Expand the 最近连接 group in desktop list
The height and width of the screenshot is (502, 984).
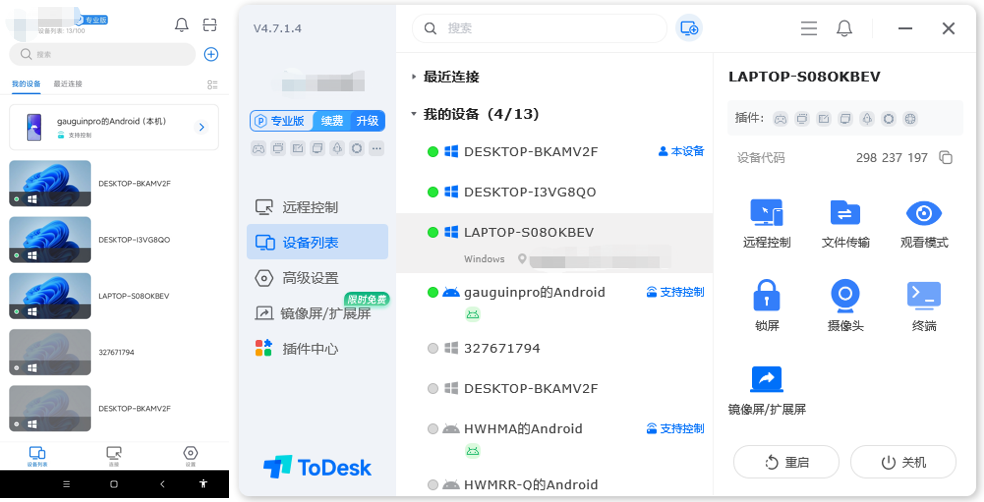tap(414, 77)
